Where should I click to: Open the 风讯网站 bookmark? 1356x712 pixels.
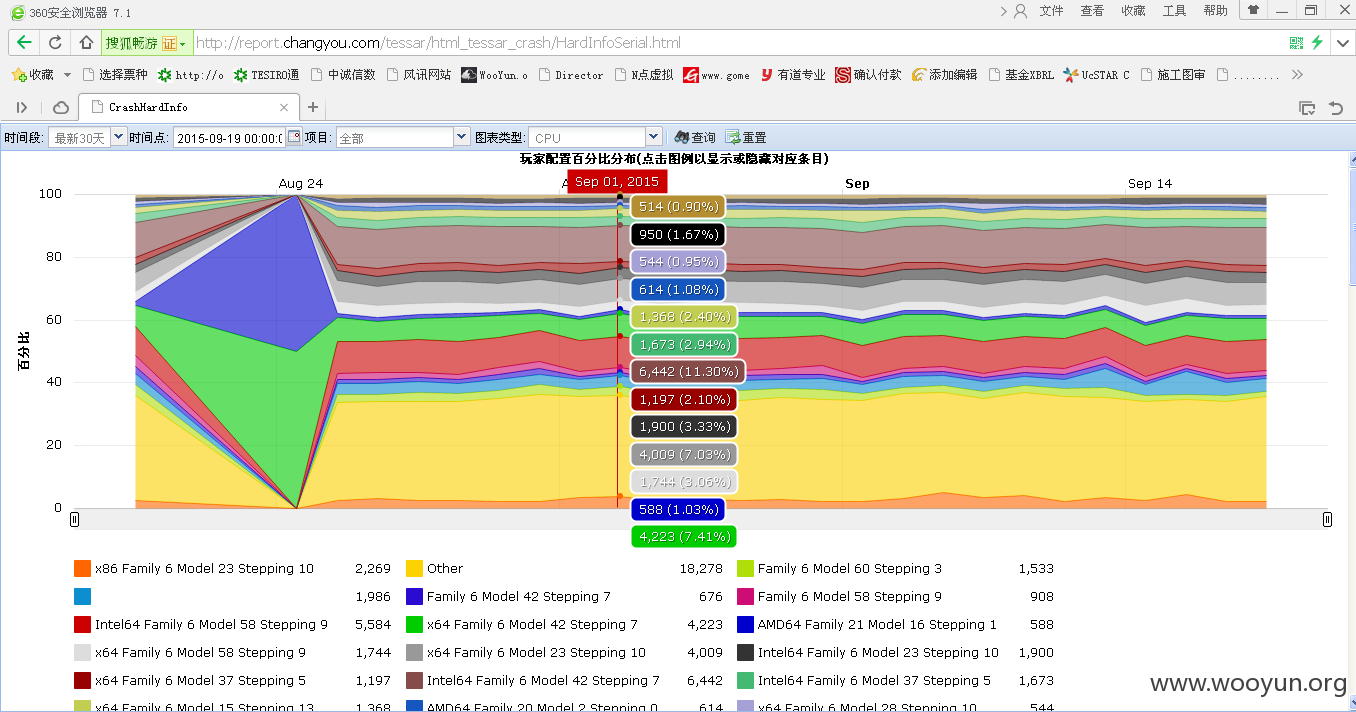pyautogui.click(x=419, y=75)
